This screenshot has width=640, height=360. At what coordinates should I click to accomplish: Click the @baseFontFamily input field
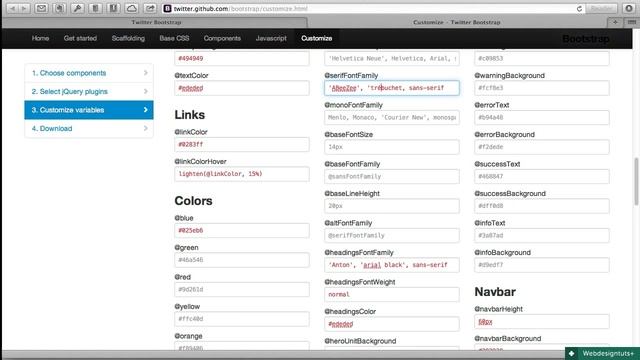pos(392,176)
